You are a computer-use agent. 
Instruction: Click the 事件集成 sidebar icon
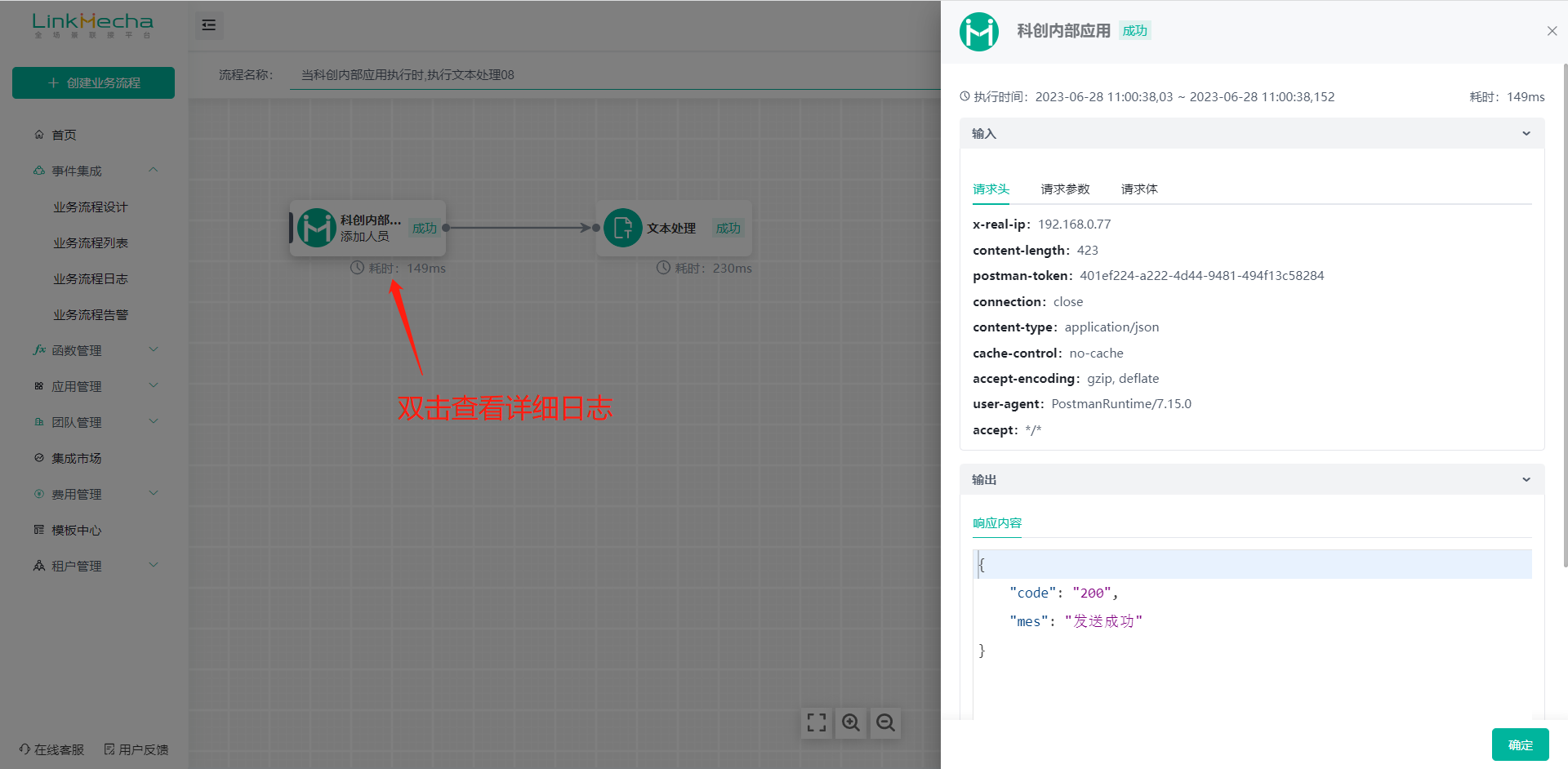click(x=39, y=171)
